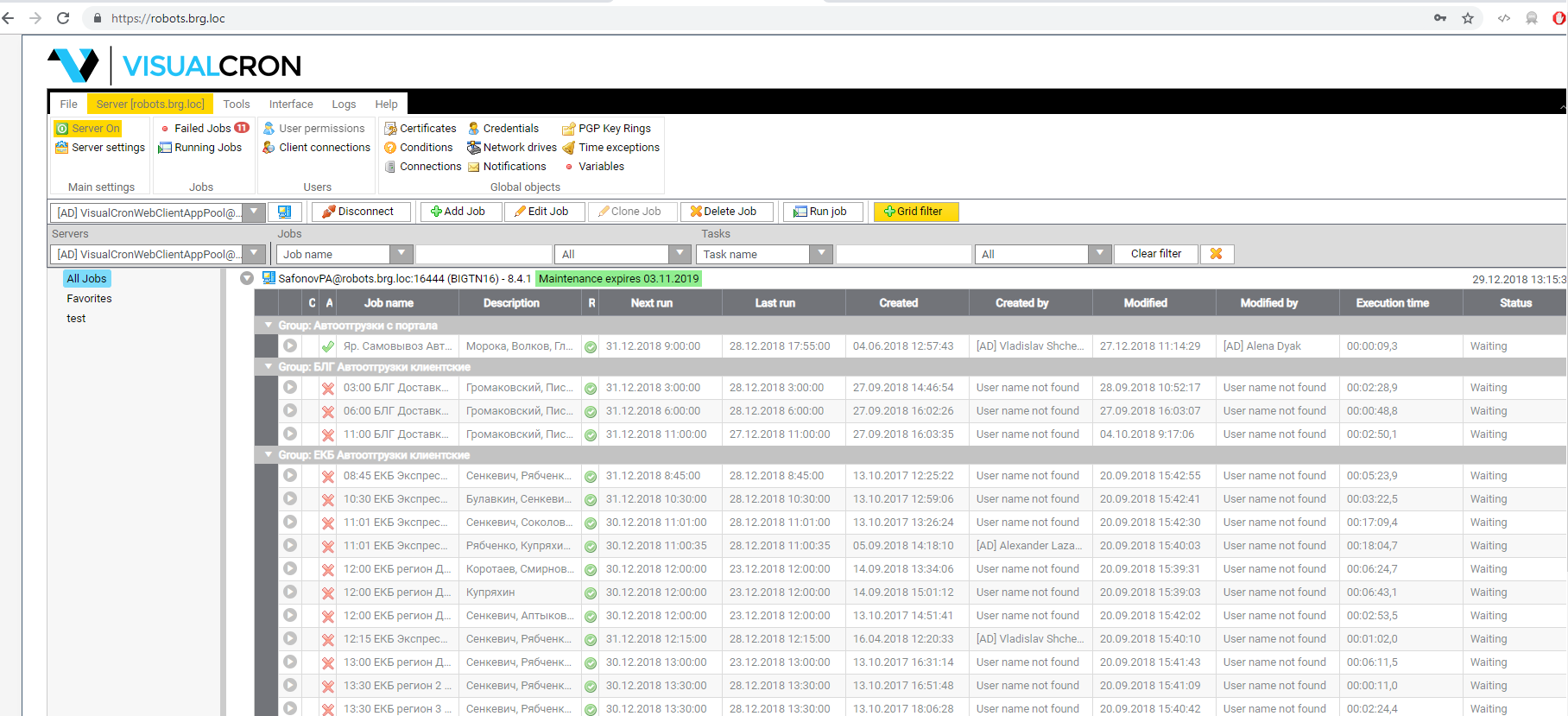Viewport: 1568px width, 716px height.
Task: Open Running Jobs view
Action: point(200,148)
